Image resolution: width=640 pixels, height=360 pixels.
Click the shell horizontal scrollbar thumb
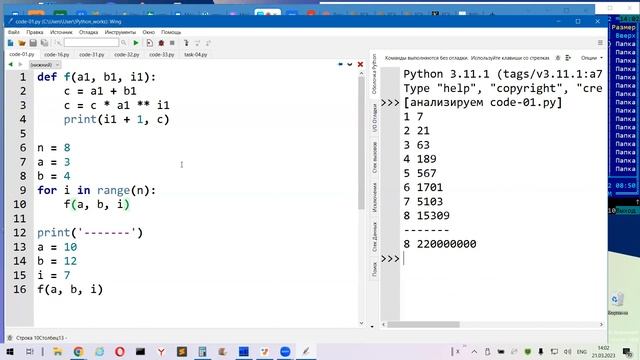[x=424, y=324]
